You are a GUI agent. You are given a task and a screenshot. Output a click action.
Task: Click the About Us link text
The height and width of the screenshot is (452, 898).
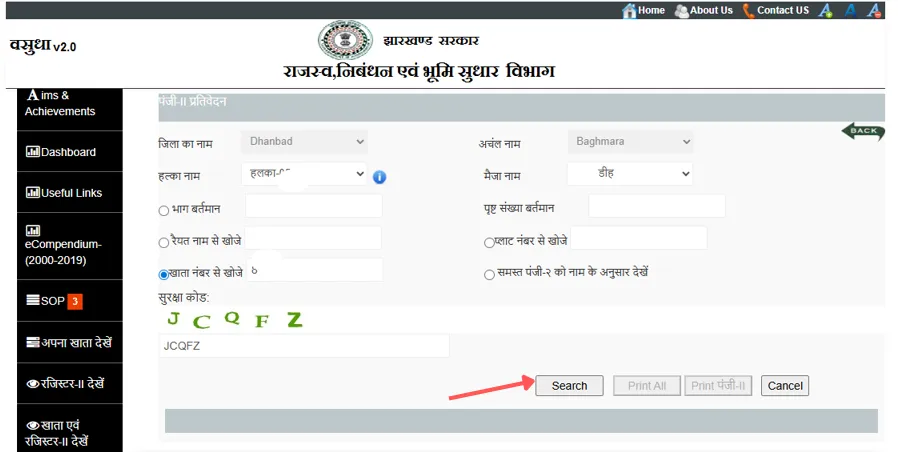(711, 10)
